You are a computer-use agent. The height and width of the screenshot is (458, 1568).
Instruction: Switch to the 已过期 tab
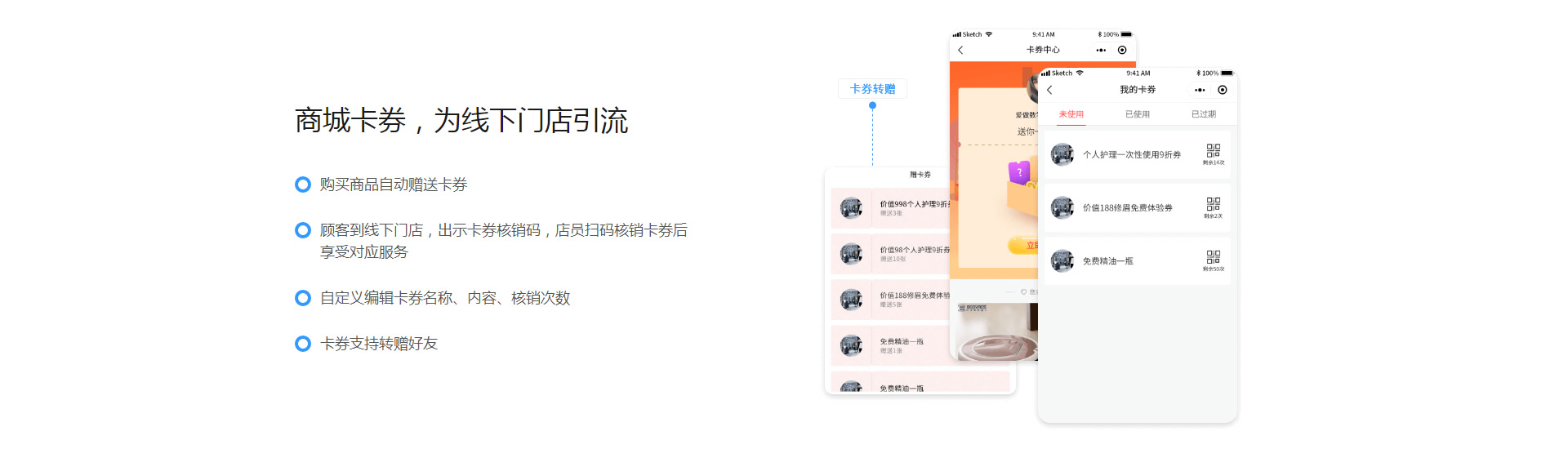click(1203, 114)
